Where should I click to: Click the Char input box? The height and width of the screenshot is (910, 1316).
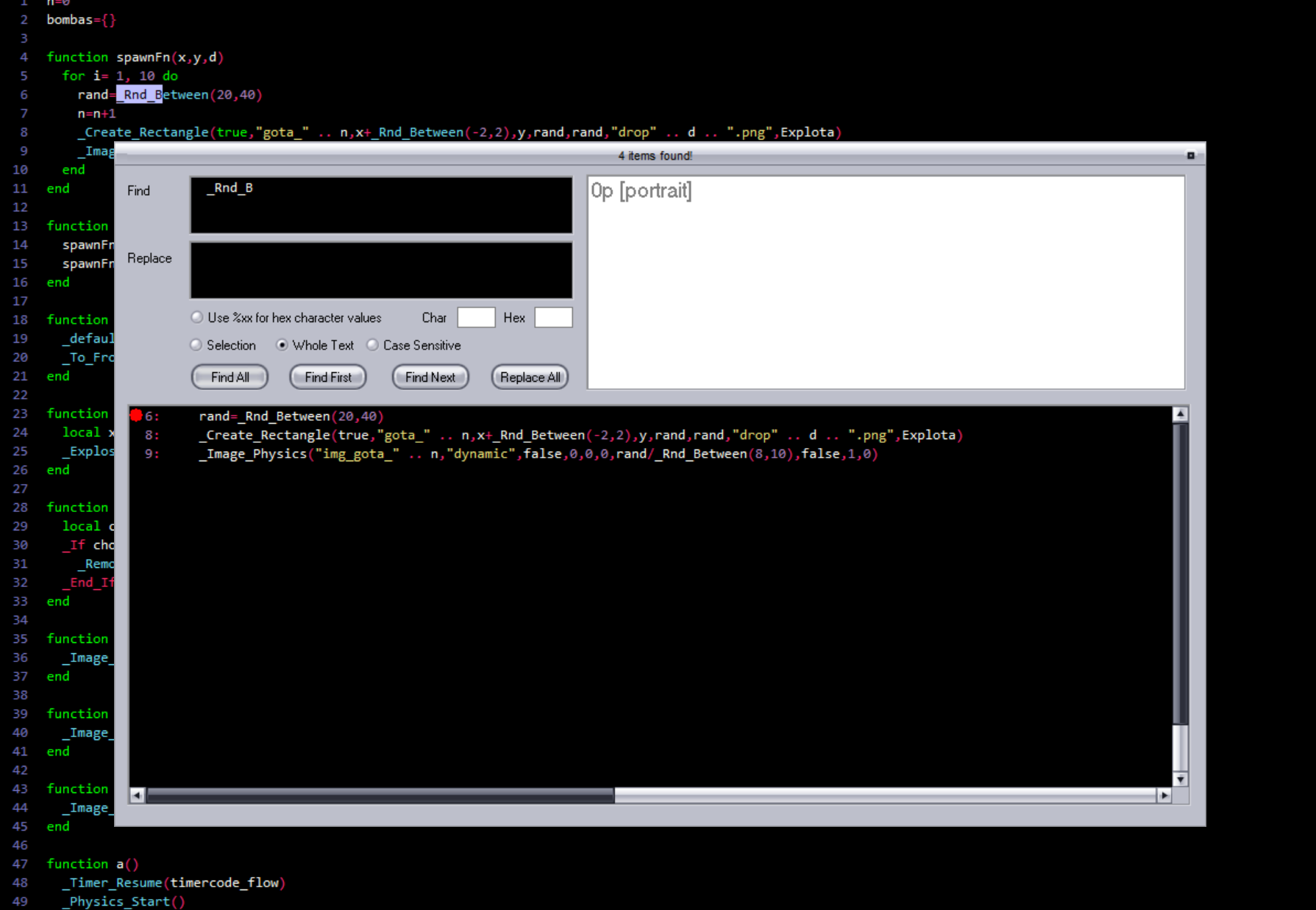476,318
